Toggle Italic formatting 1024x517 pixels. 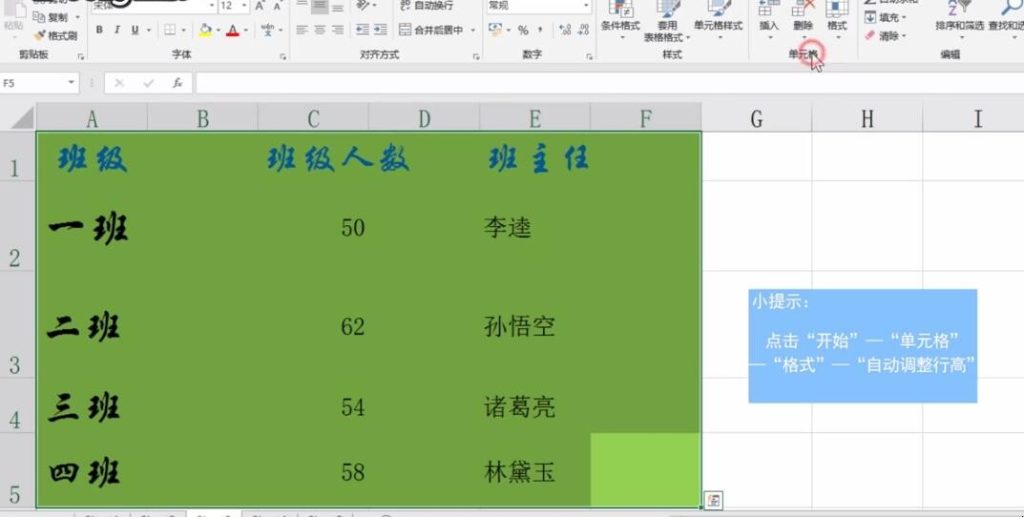tap(117, 30)
